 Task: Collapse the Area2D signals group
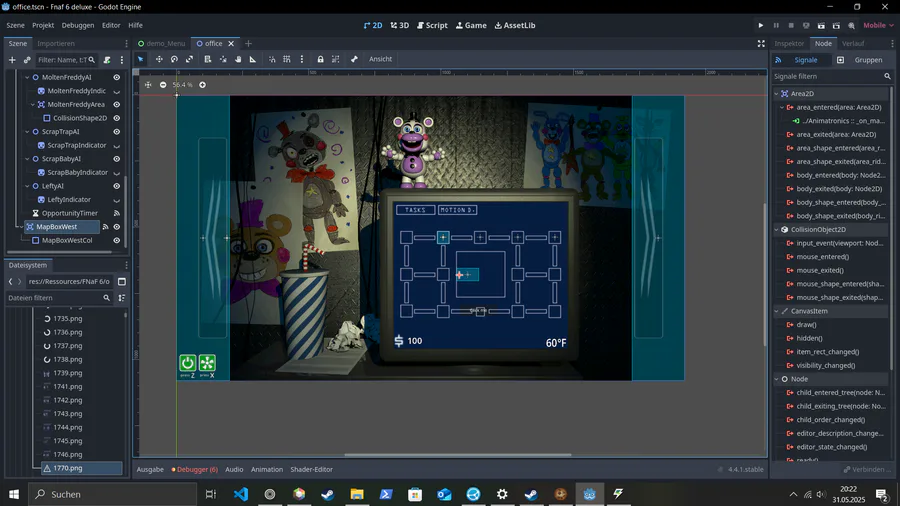coord(776,94)
